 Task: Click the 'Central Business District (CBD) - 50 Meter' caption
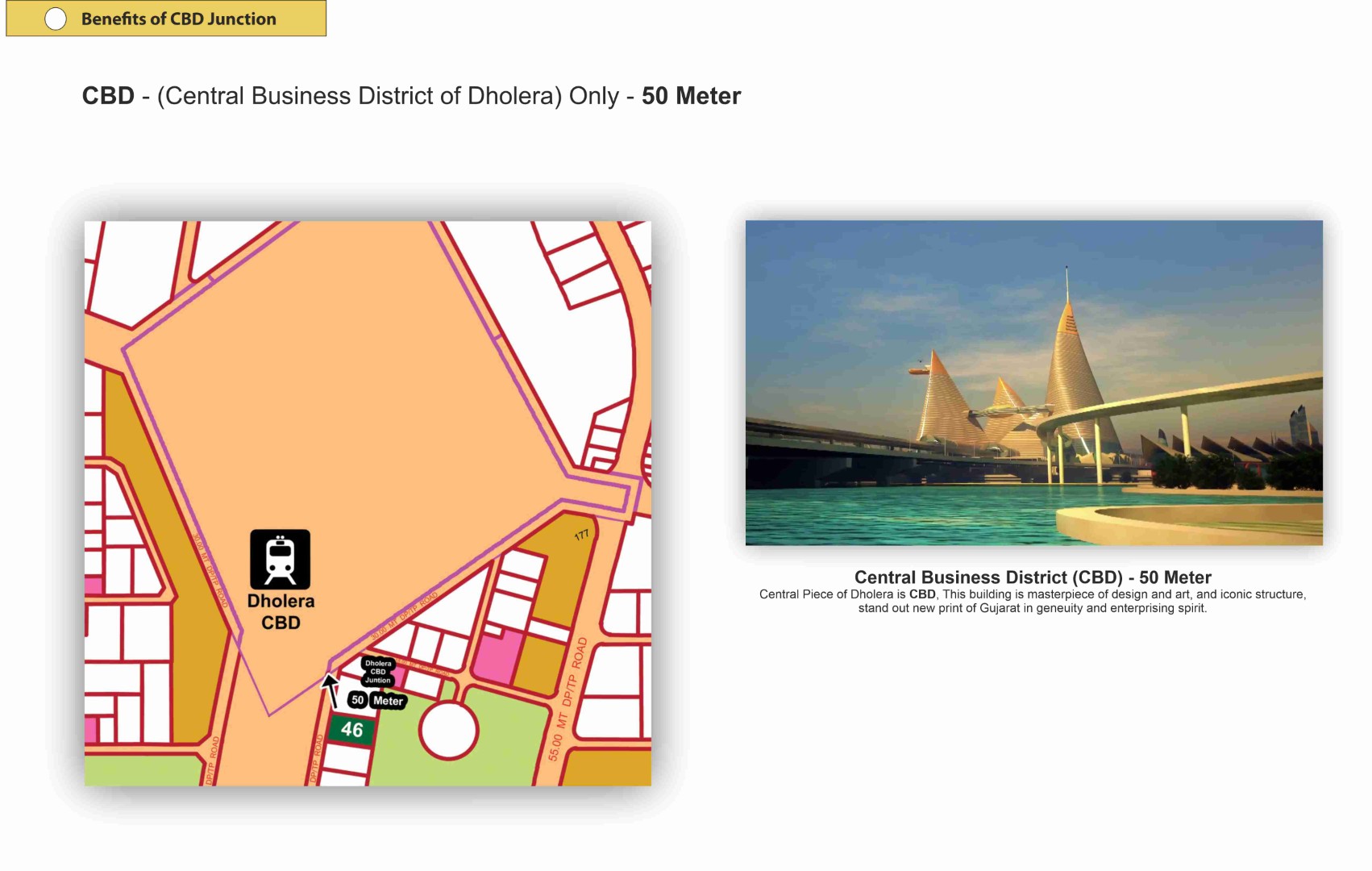(1032, 577)
